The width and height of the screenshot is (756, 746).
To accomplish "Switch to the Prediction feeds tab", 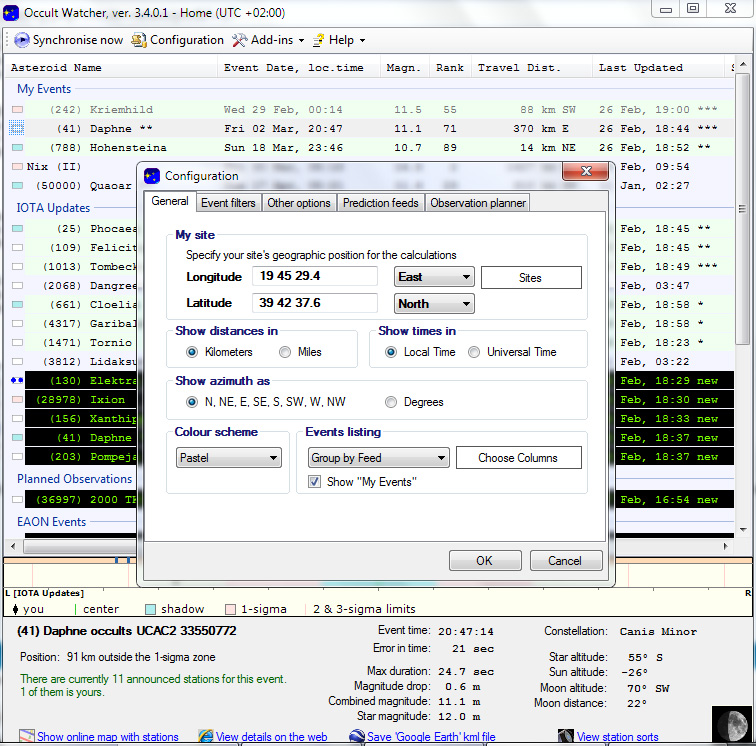I will tap(380, 203).
